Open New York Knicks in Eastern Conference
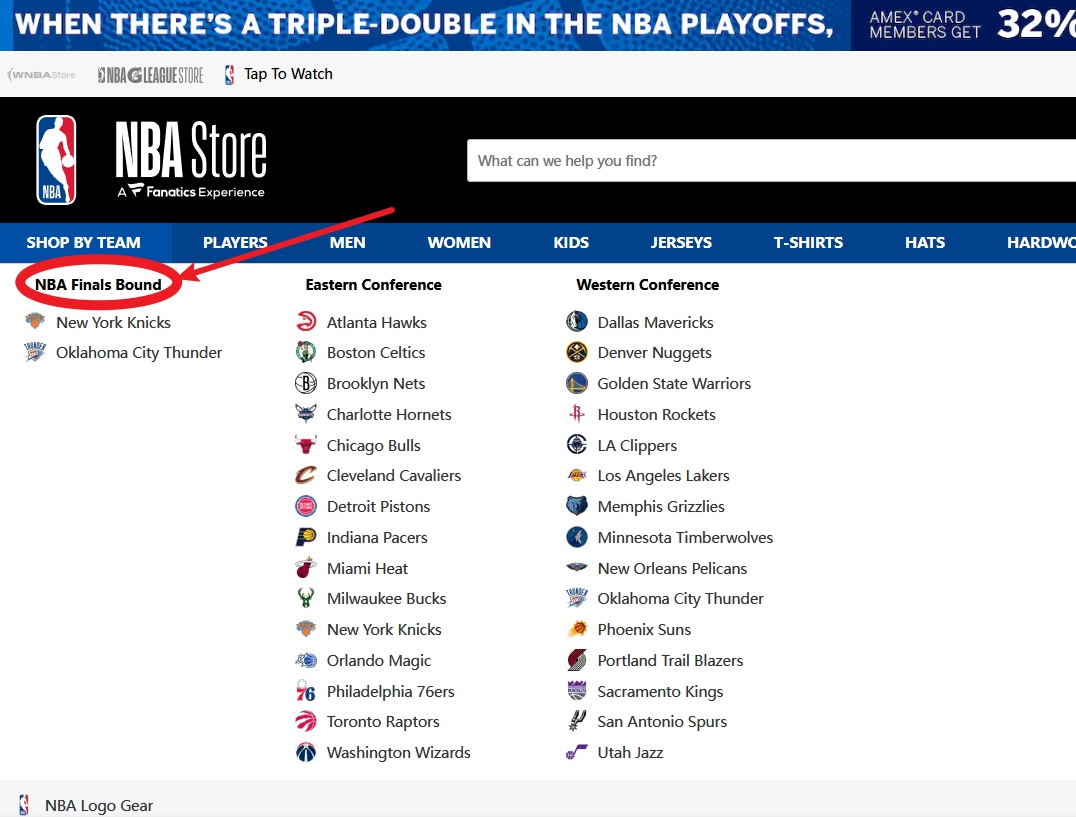1076x817 pixels. (384, 629)
